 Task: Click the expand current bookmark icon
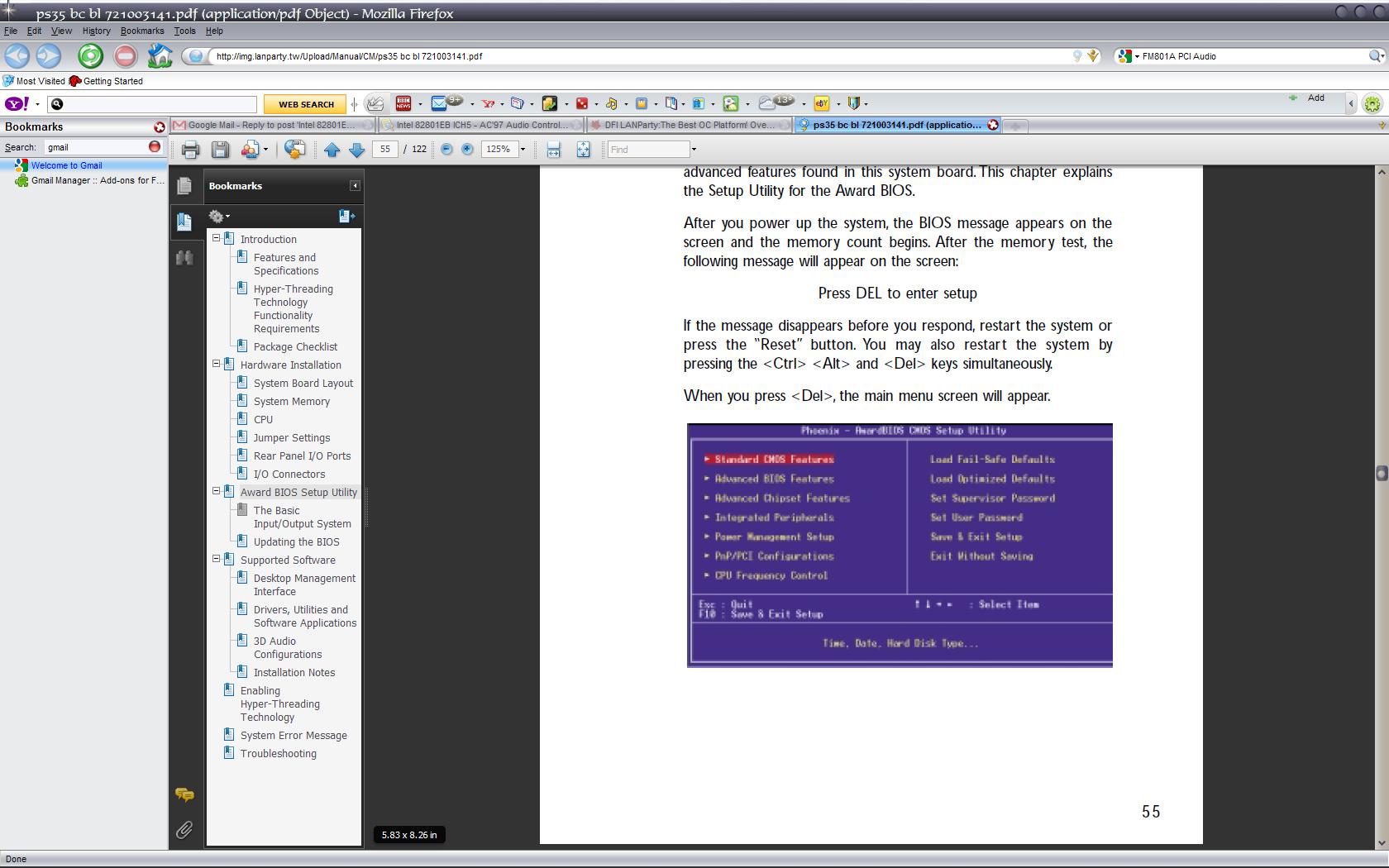coord(346,217)
